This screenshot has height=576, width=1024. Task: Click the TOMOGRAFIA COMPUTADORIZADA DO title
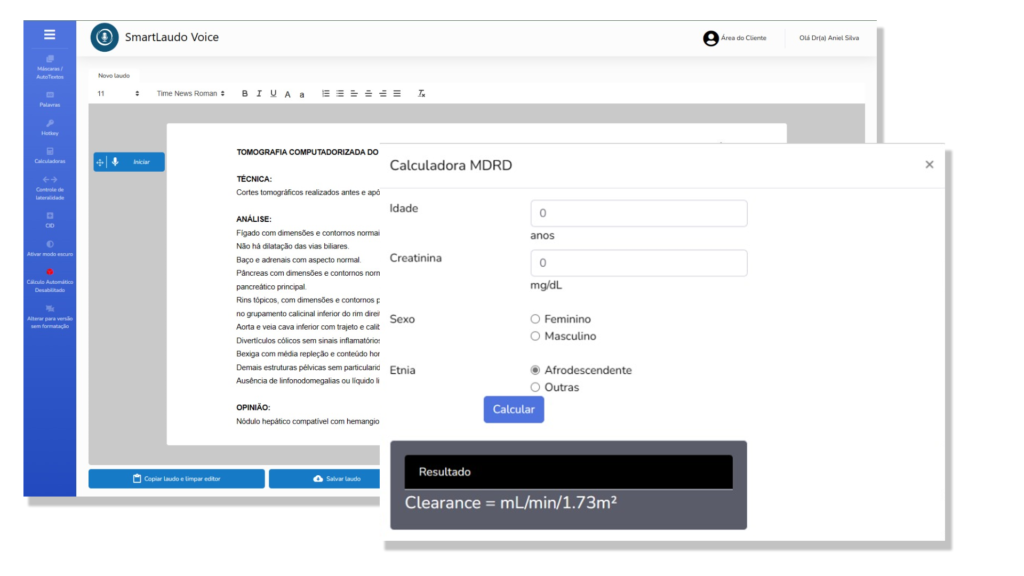307,152
